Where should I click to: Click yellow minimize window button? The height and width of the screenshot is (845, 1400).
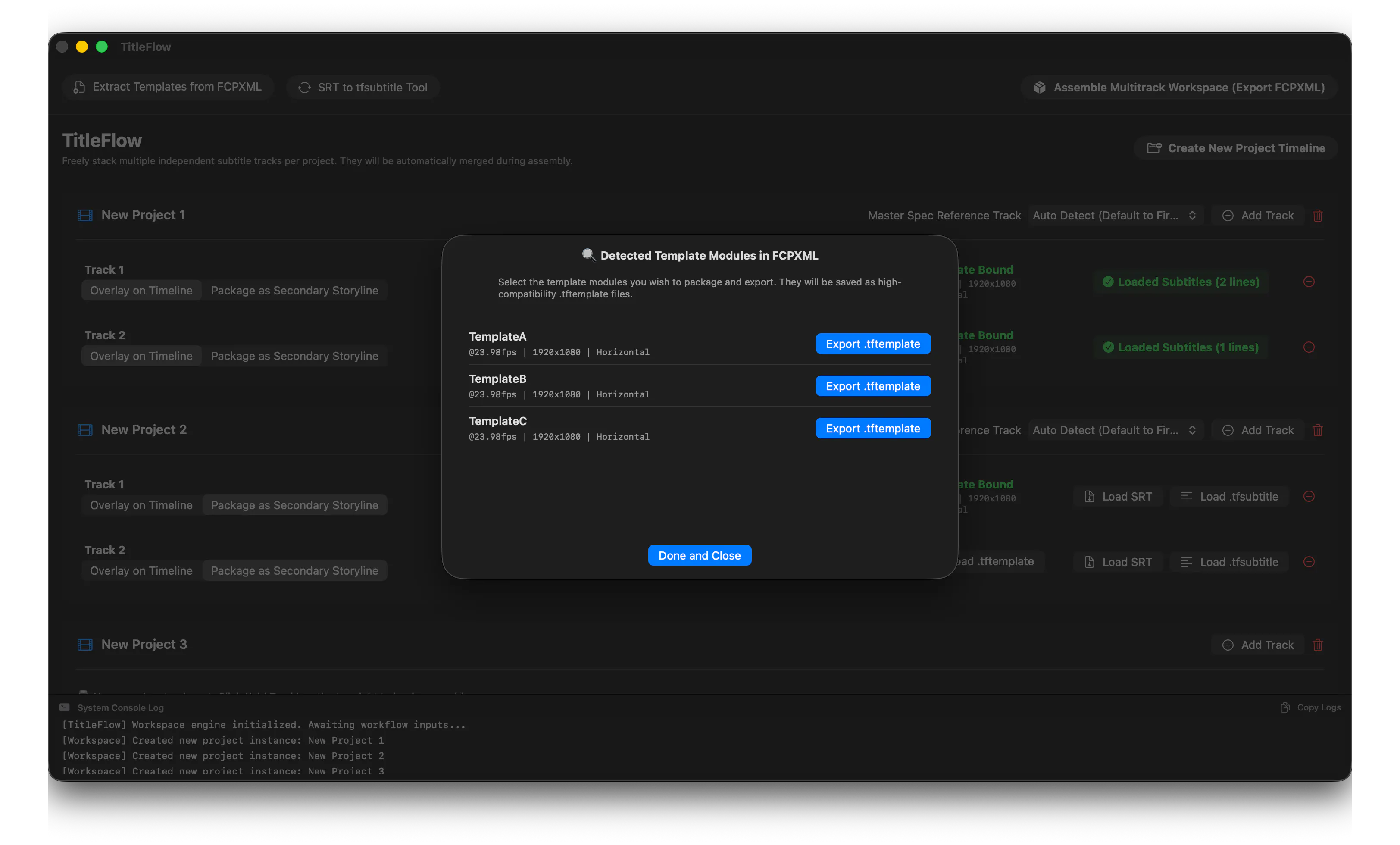click(x=82, y=47)
